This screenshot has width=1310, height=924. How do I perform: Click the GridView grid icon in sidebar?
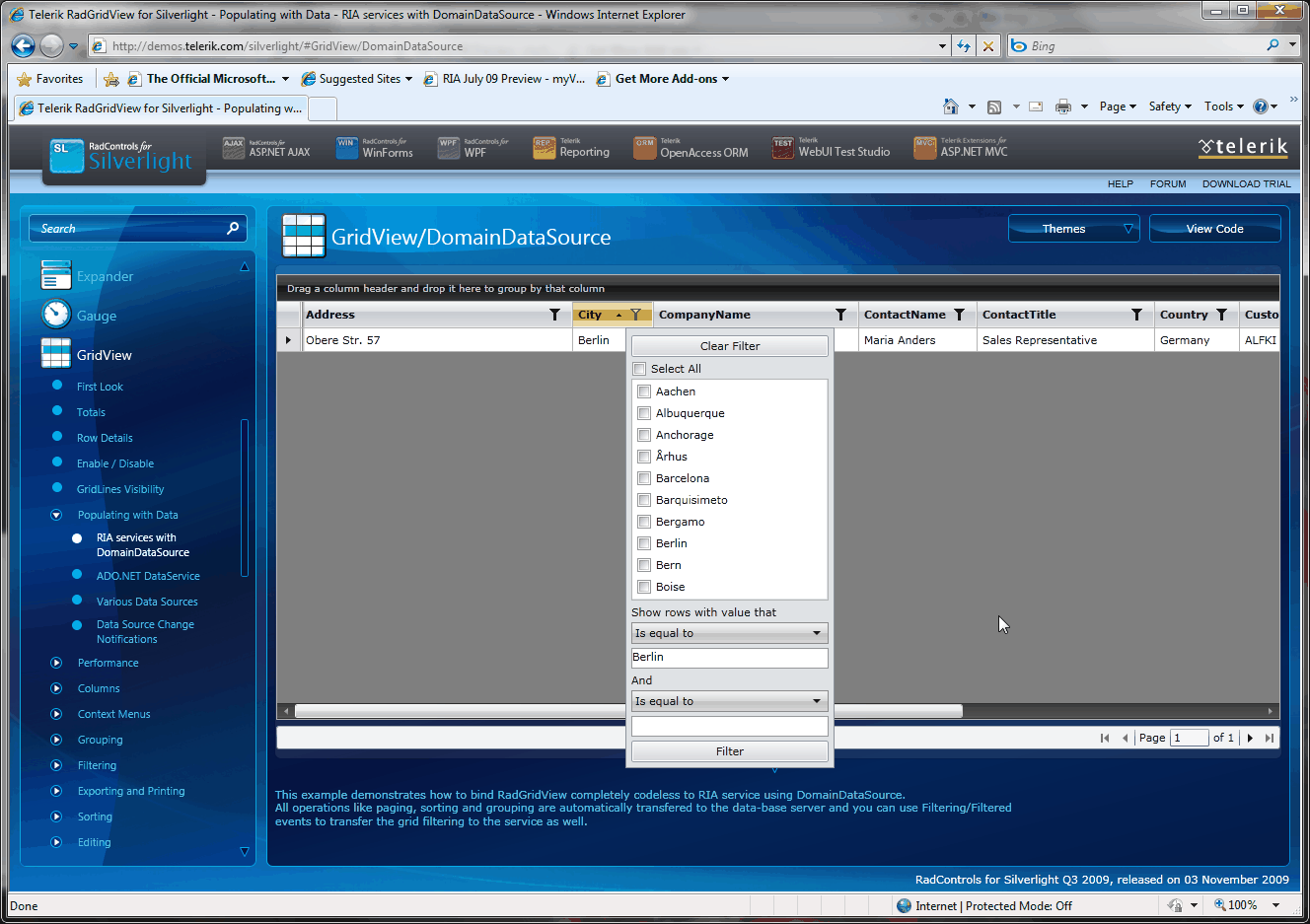(56, 353)
